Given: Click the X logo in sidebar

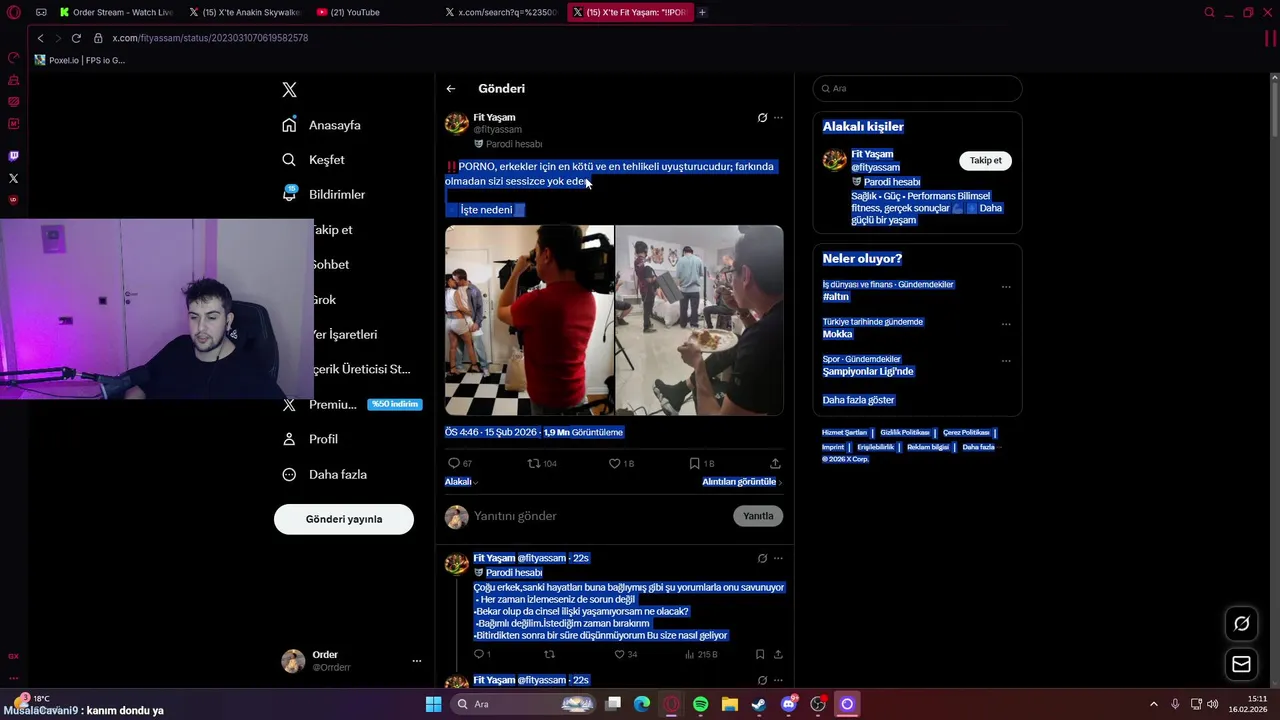Looking at the screenshot, I should click(x=289, y=90).
